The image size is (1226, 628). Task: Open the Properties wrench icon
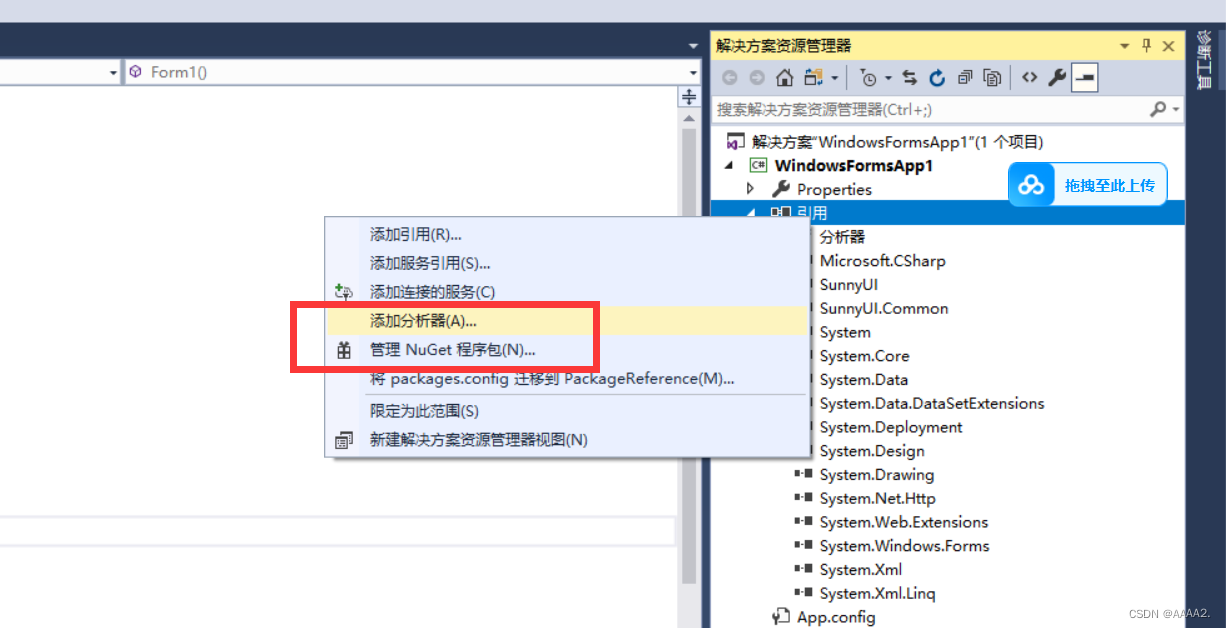click(x=1057, y=77)
